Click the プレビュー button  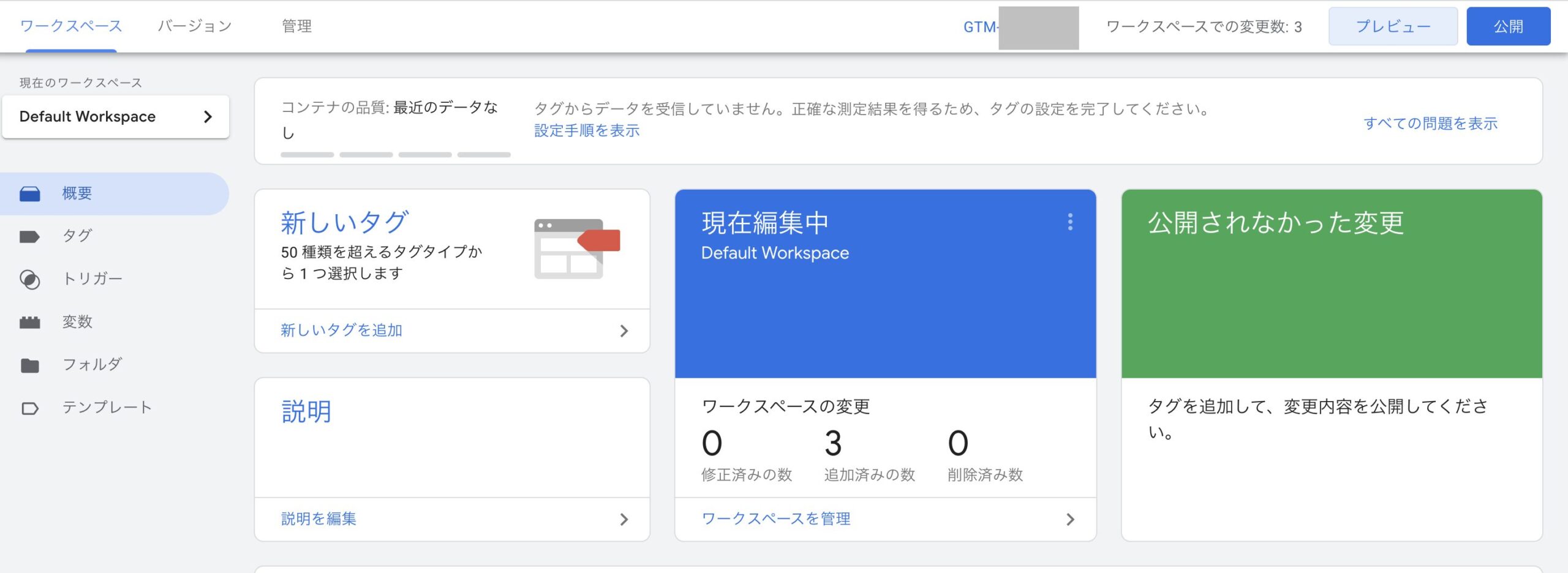[1393, 26]
